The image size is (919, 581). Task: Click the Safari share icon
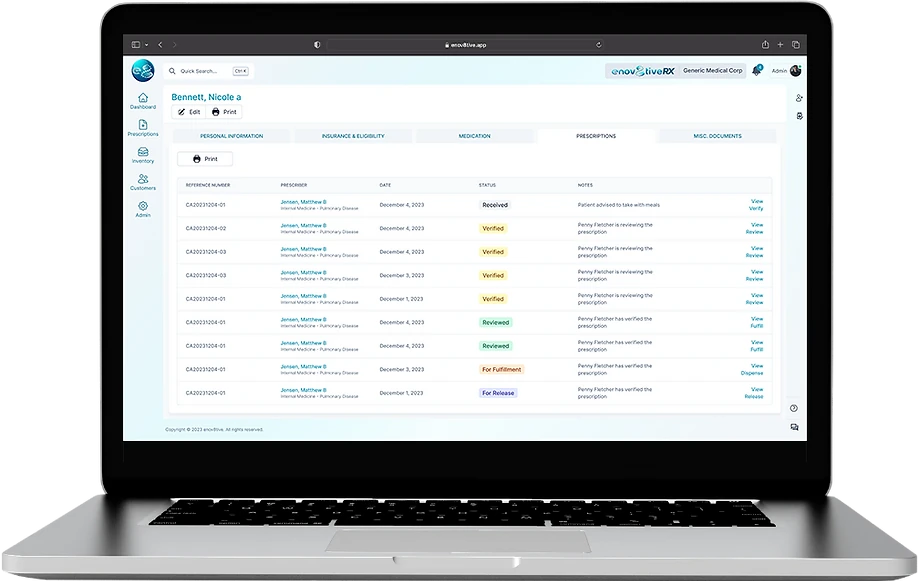pyautogui.click(x=765, y=45)
